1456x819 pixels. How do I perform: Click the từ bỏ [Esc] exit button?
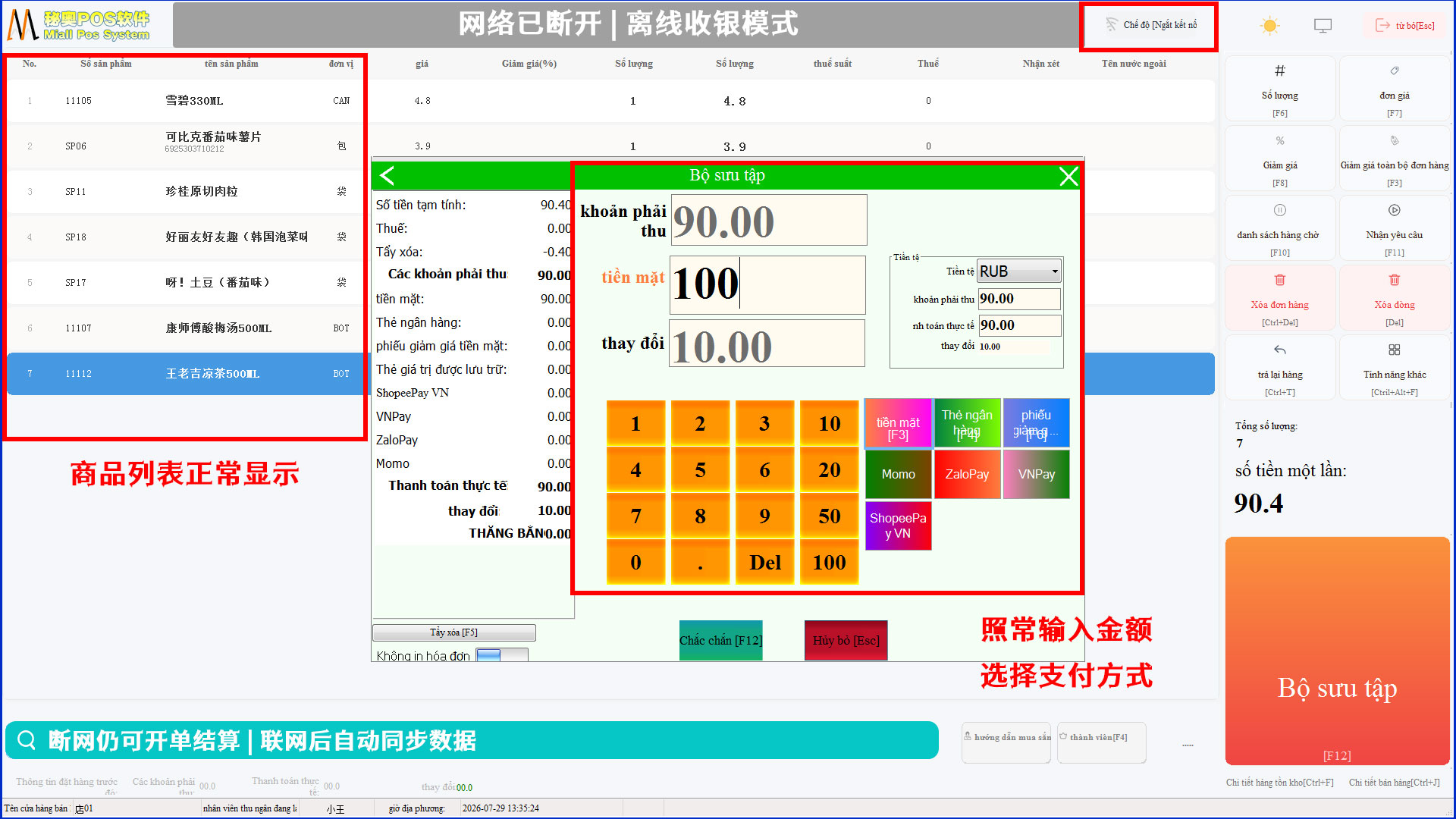coord(1405,26)
